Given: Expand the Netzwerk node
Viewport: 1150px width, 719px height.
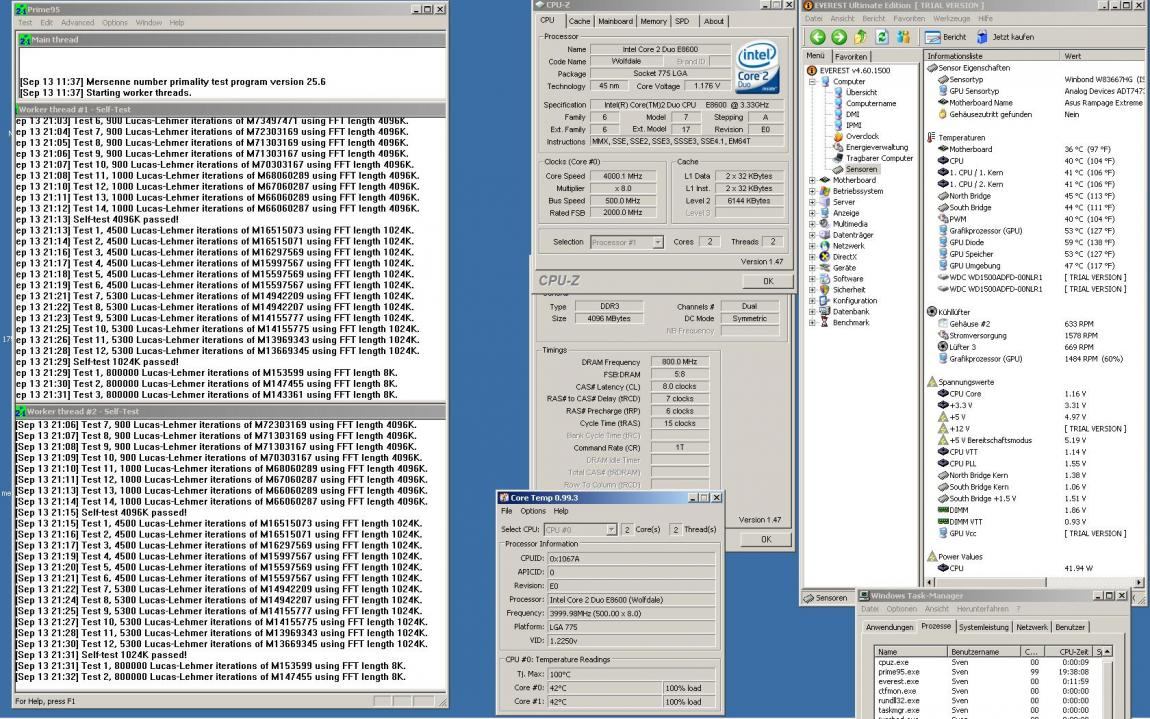Looking at the screenshot, I should (813, 246).
